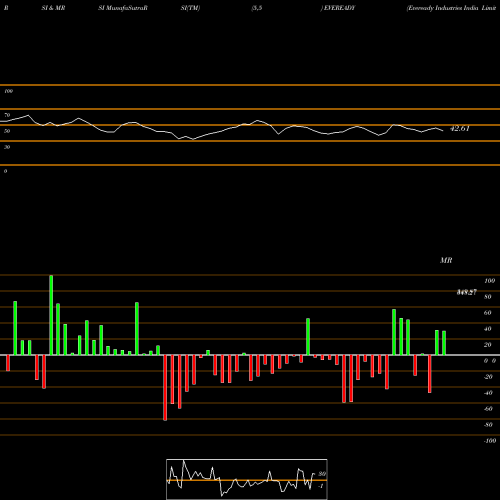Select the MR value 348.27
Screen dimensions: 500x500
click(466, 292)
